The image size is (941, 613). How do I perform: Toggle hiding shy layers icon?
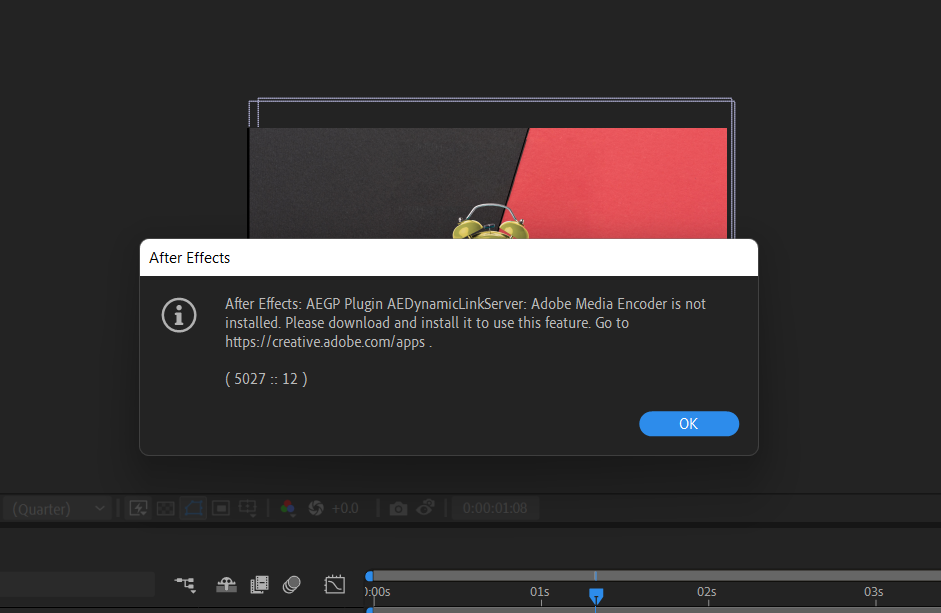[226, 584]
